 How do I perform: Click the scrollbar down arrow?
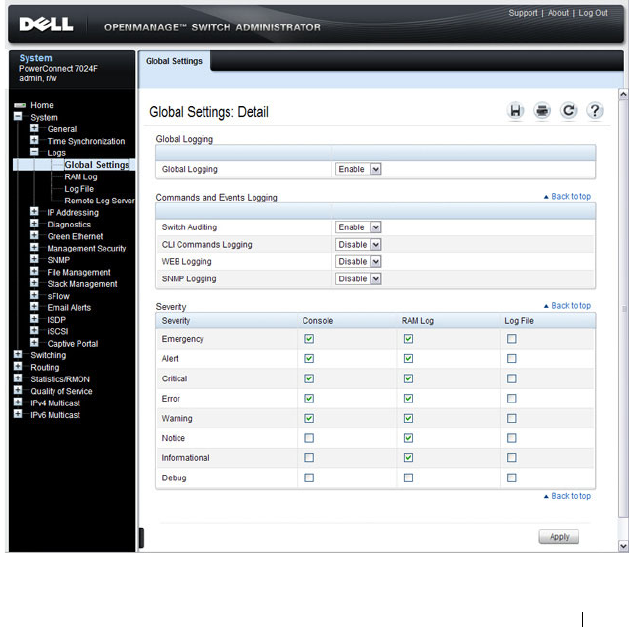623,546
